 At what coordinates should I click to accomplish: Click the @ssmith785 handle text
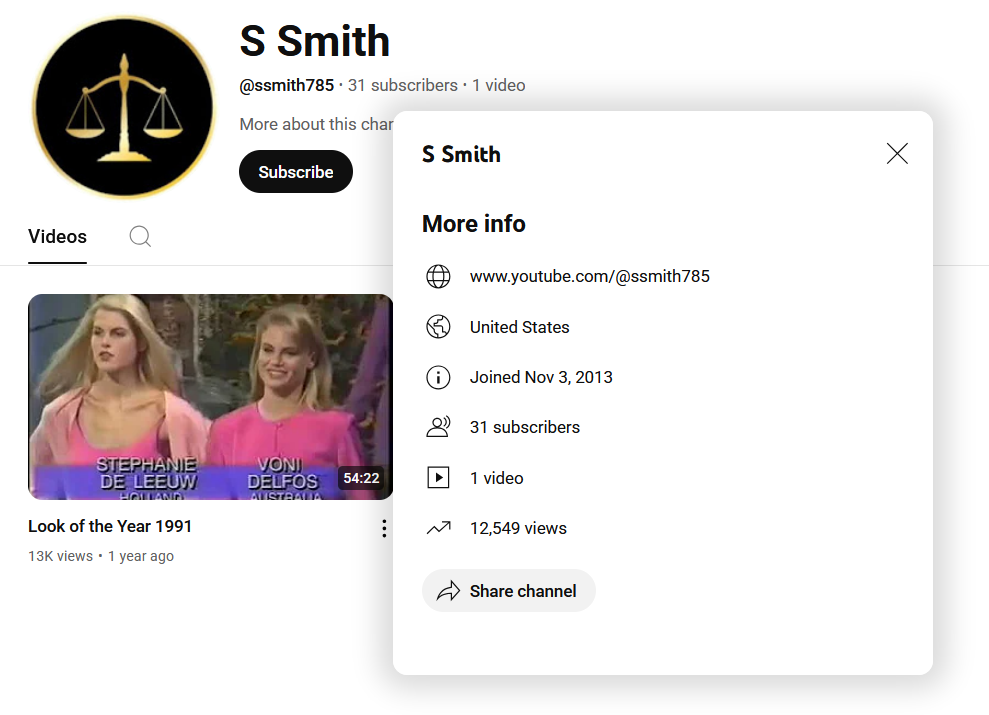286,85
